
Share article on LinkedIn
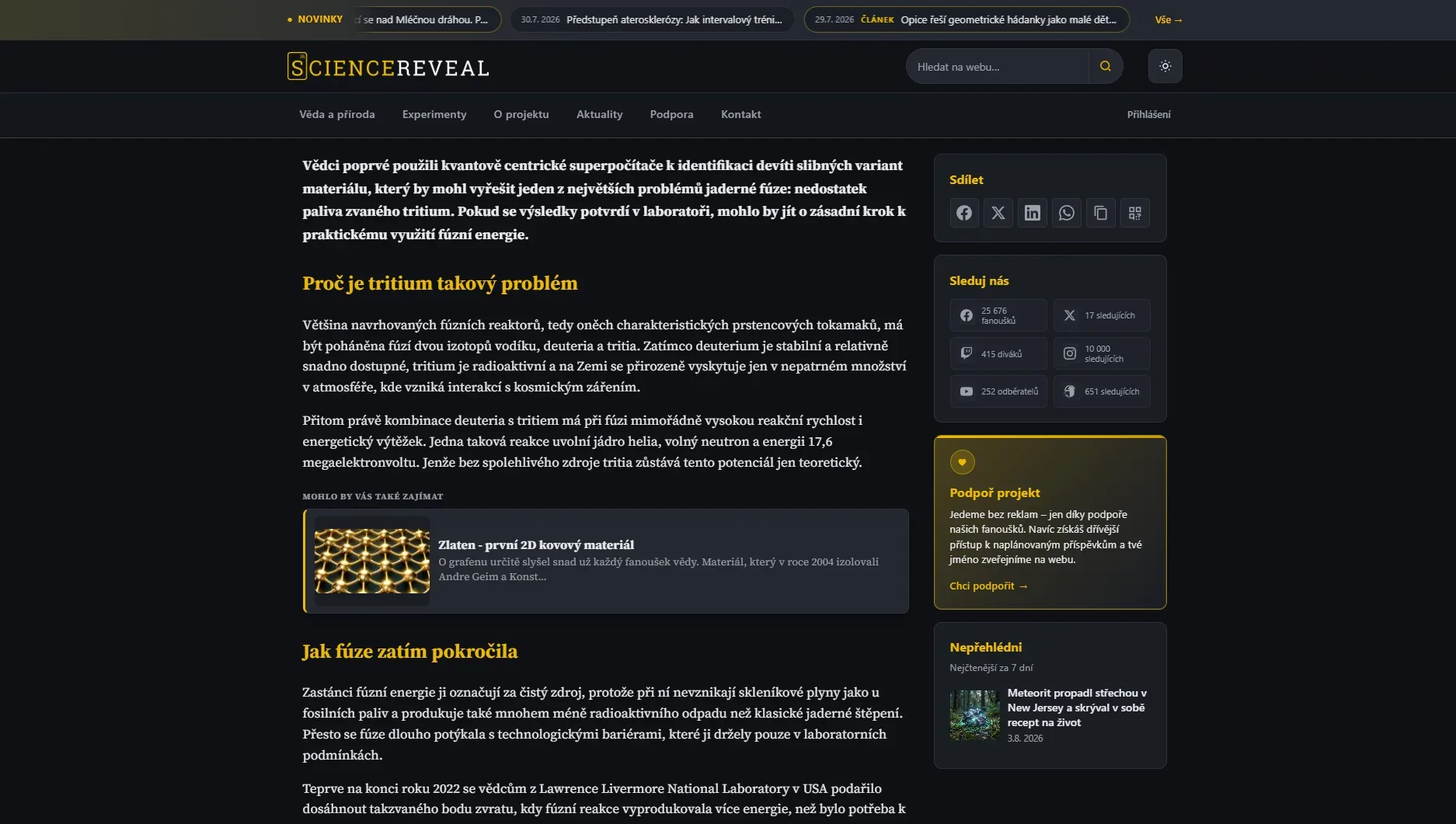pyautogui.click(x=1032, y=213)
